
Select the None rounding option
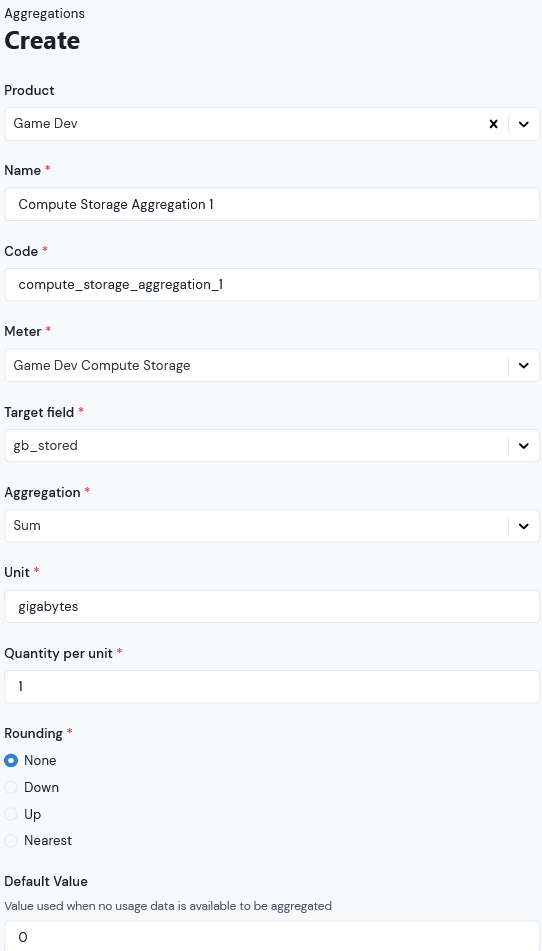click(x=11, y=761)
